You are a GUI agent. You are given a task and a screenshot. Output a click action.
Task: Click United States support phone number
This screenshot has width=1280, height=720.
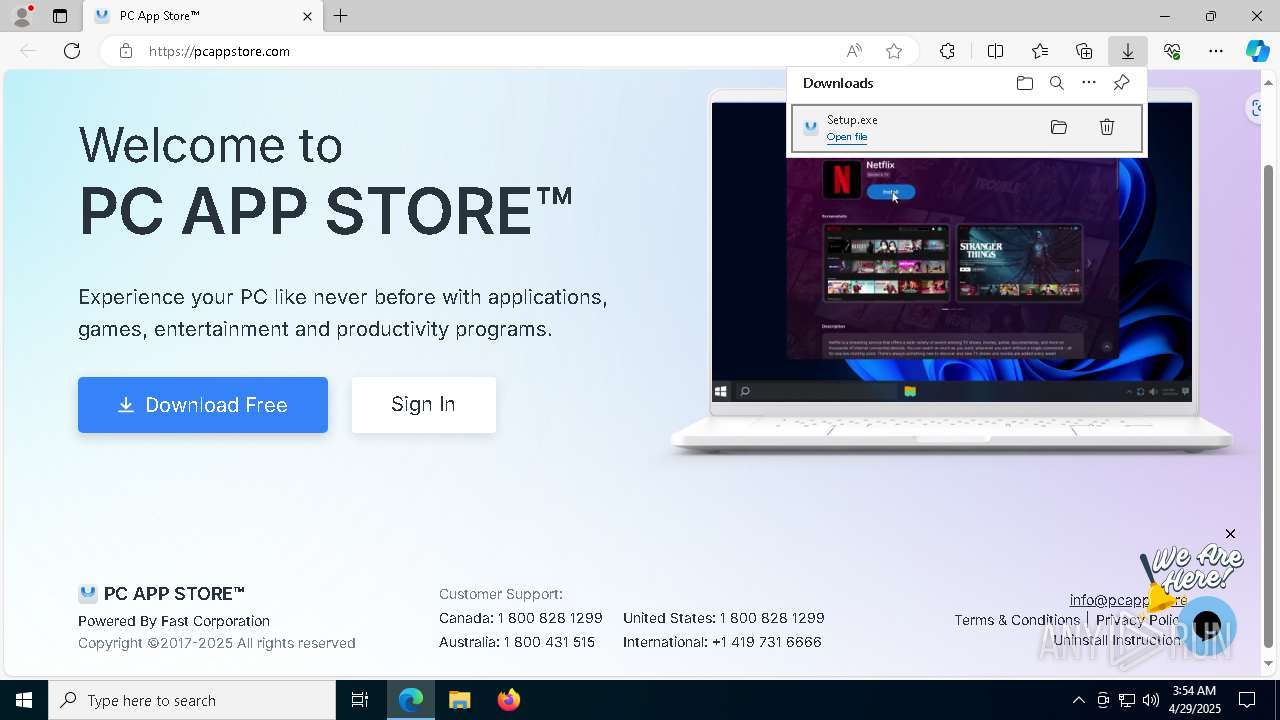[x=772, y=618]
